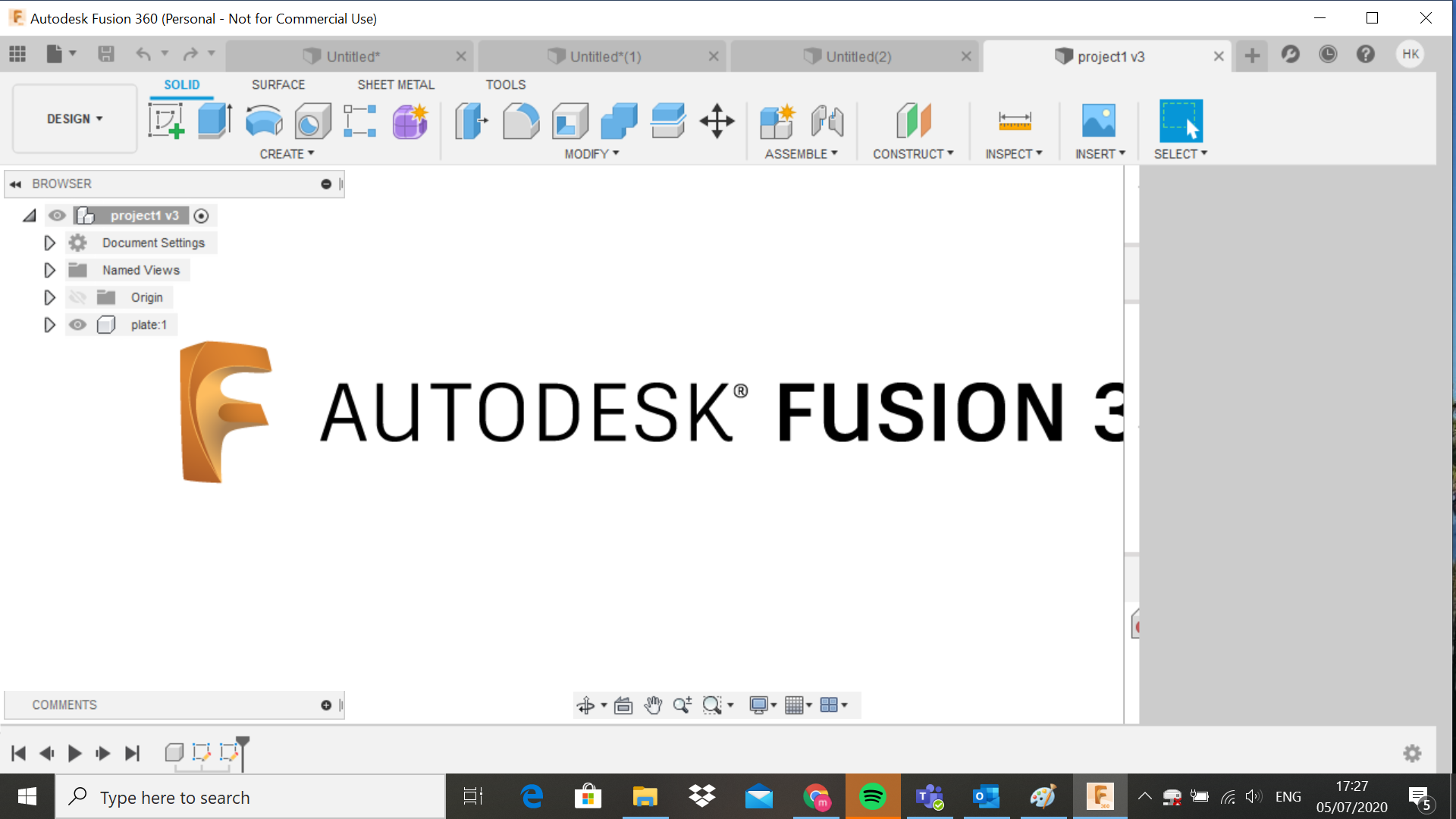Expand the Named Views folder
Image resolution: width=1456 pixels, height=819 pixels.
coord(49,270)
